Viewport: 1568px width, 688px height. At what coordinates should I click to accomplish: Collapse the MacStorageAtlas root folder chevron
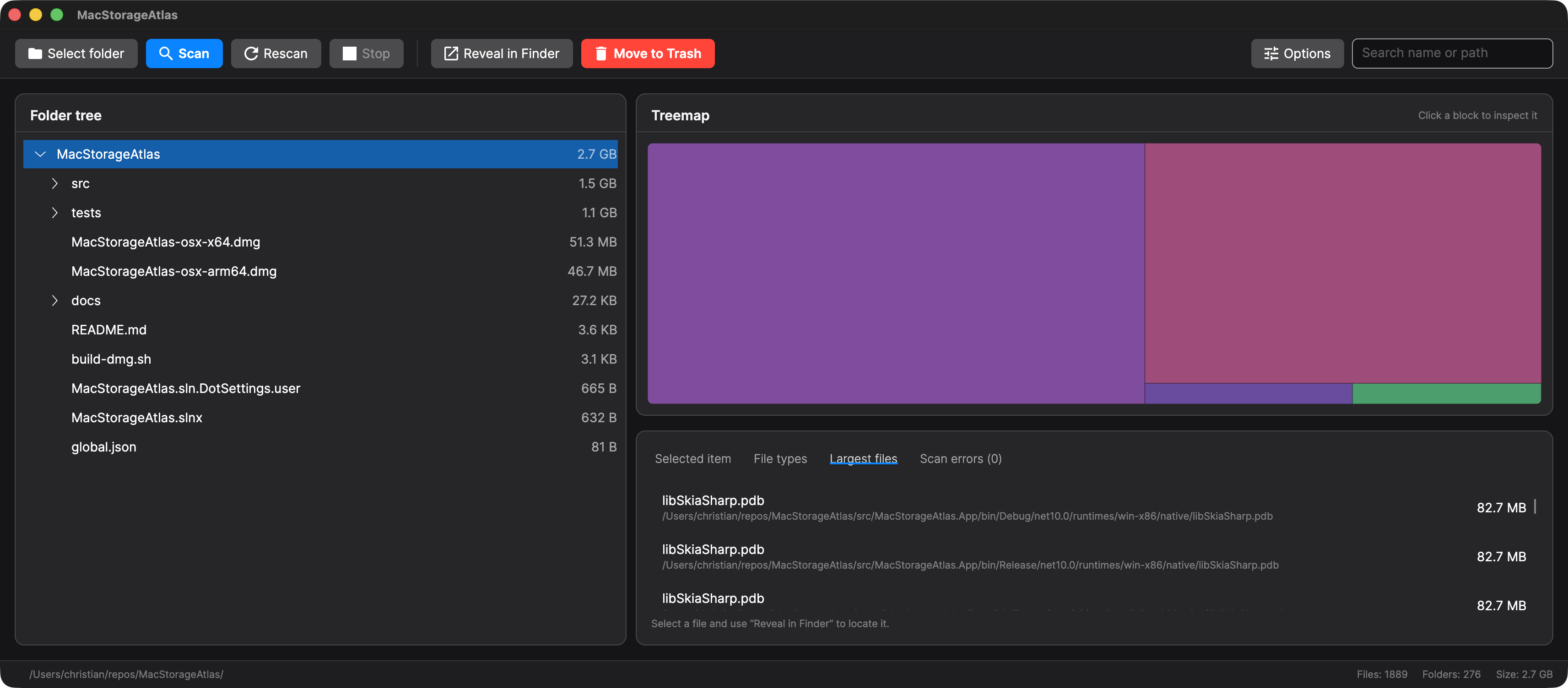click(40, 155)
